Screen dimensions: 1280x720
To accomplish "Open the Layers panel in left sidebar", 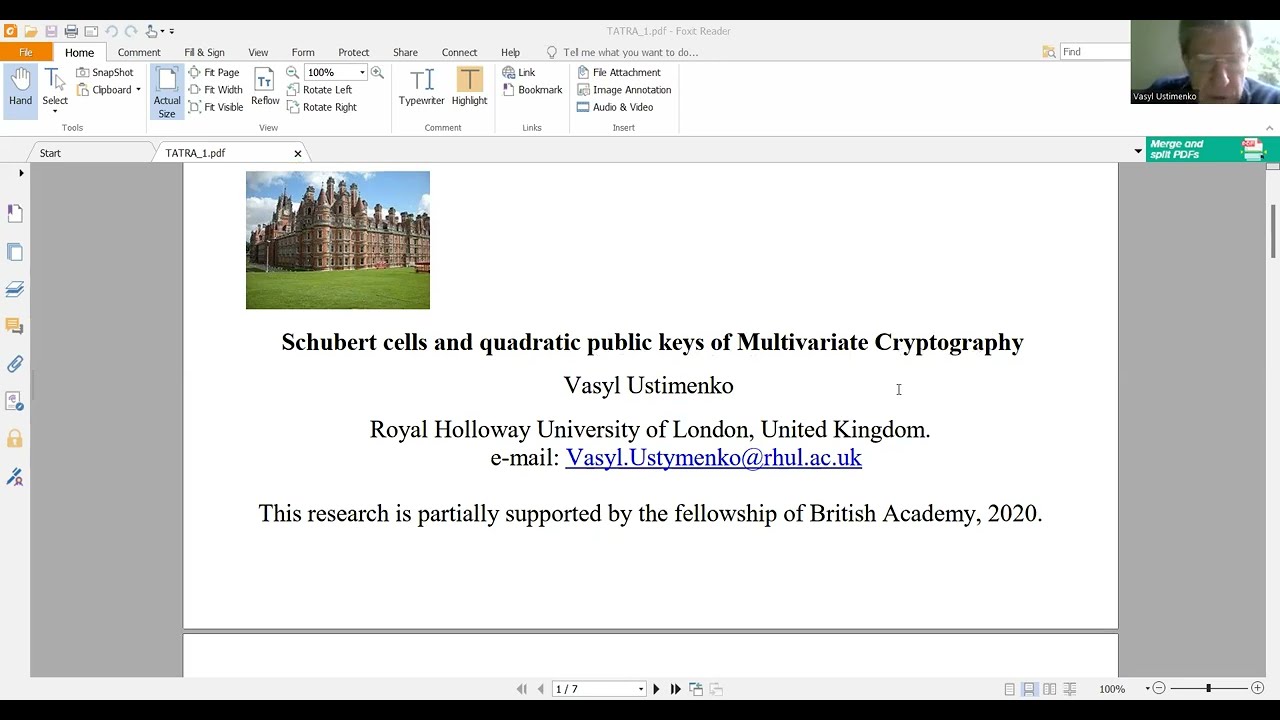I will click(15, 289).
